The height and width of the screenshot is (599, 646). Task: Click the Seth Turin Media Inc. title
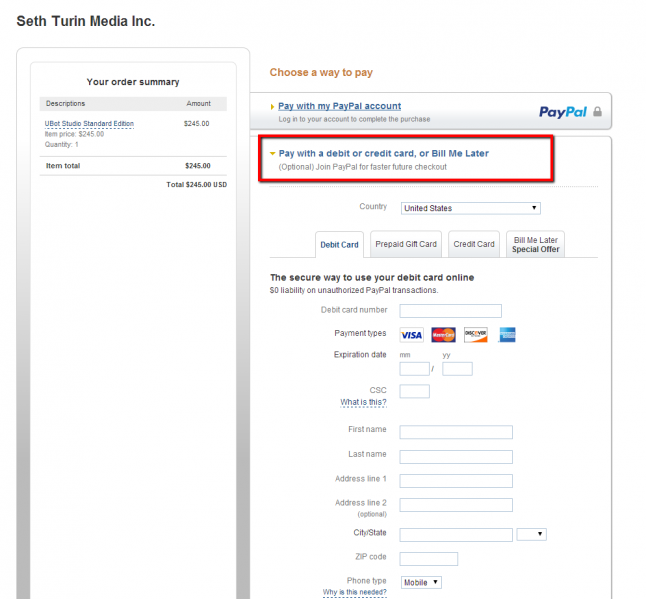[86, 21]
